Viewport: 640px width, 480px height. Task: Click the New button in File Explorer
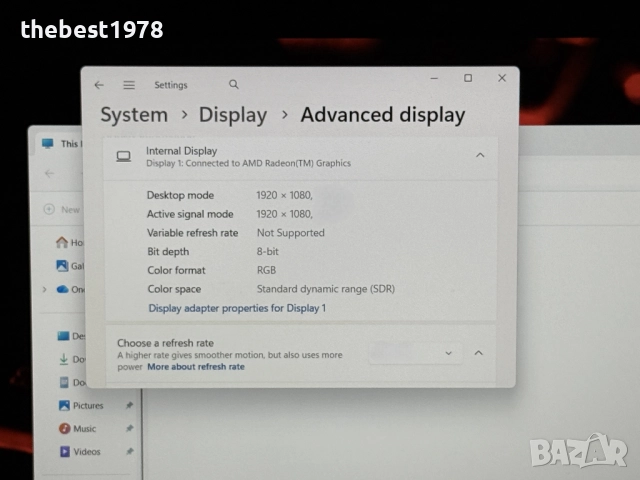(x=62, y=210)
